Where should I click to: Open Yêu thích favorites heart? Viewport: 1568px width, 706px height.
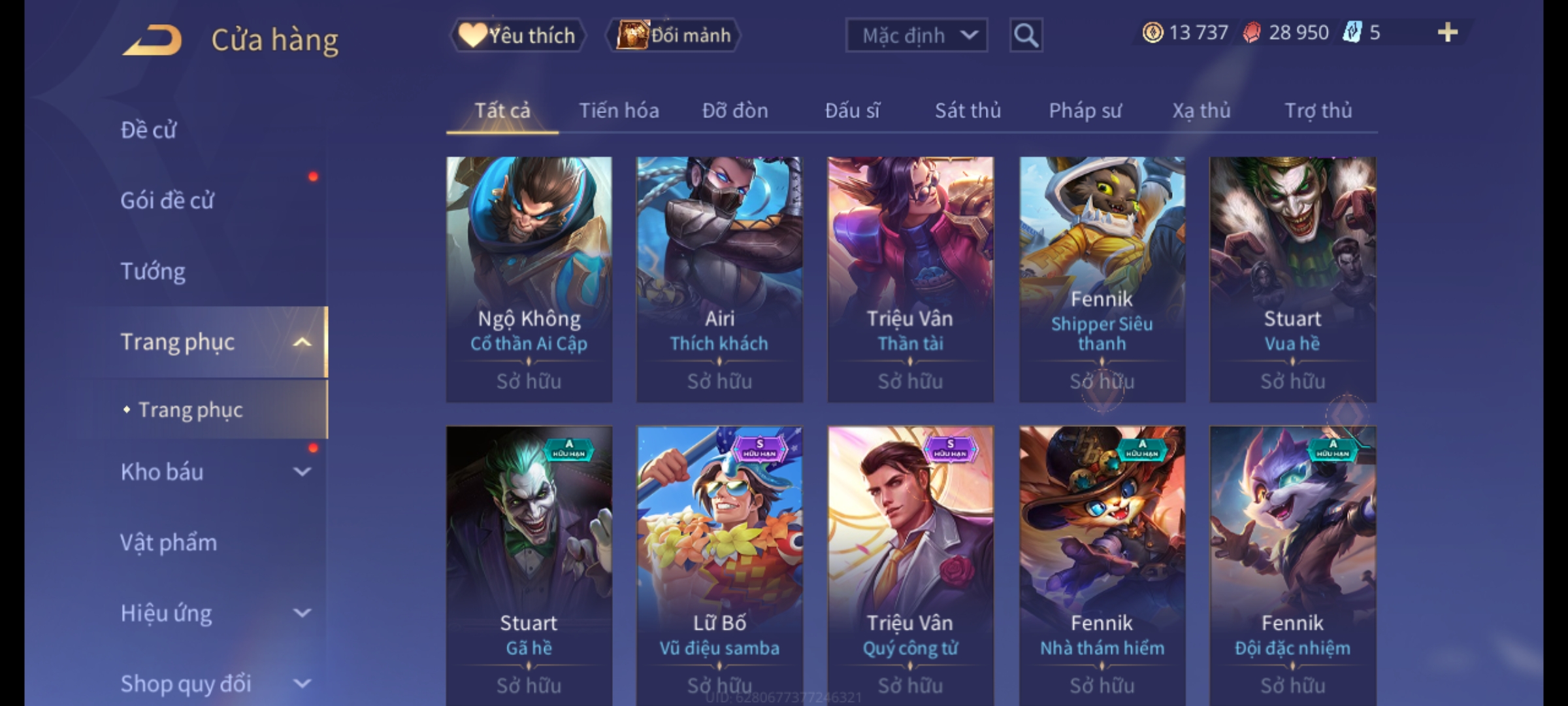(517, 35)
